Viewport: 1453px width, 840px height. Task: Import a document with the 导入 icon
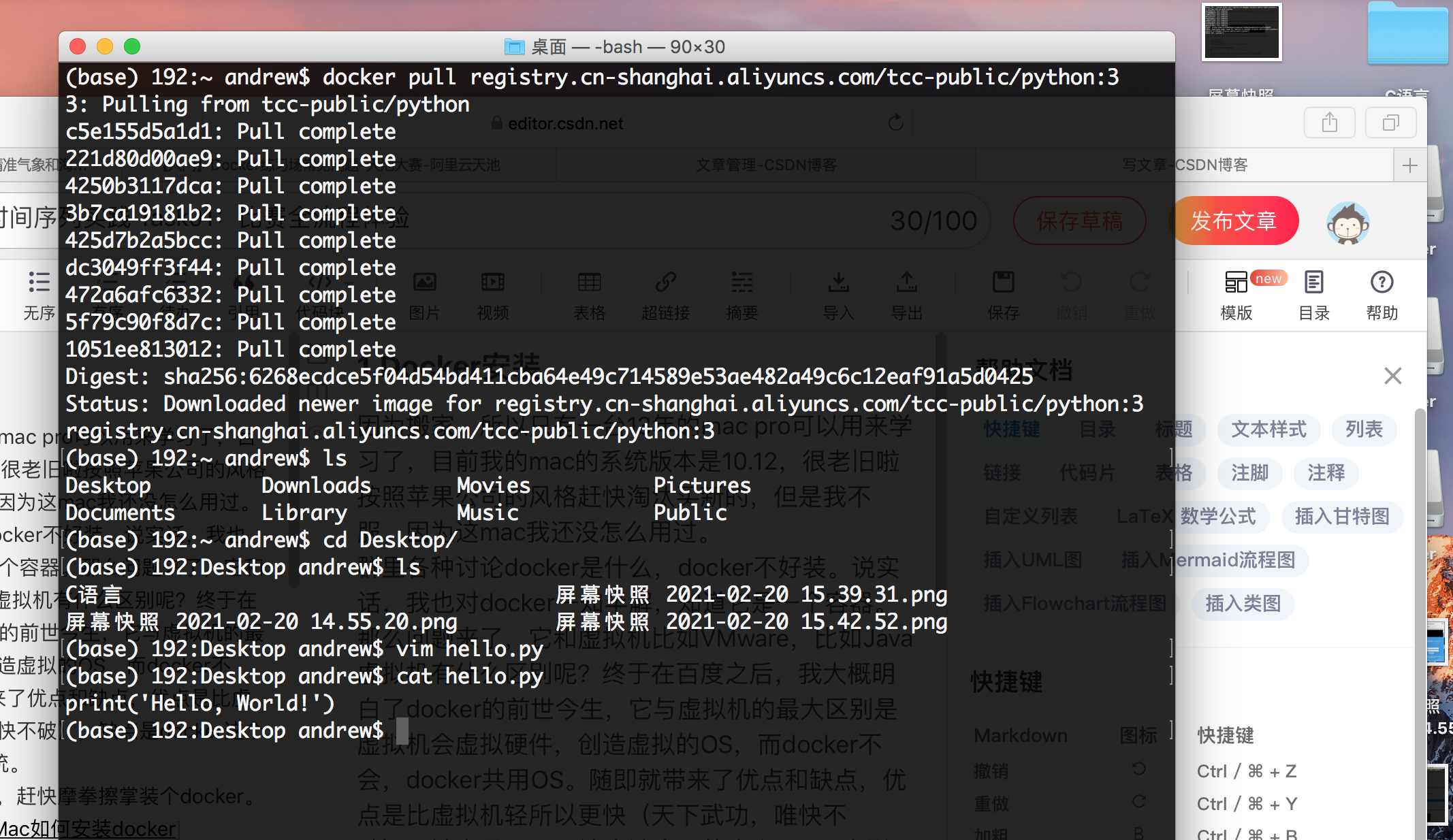click(838, 293)
